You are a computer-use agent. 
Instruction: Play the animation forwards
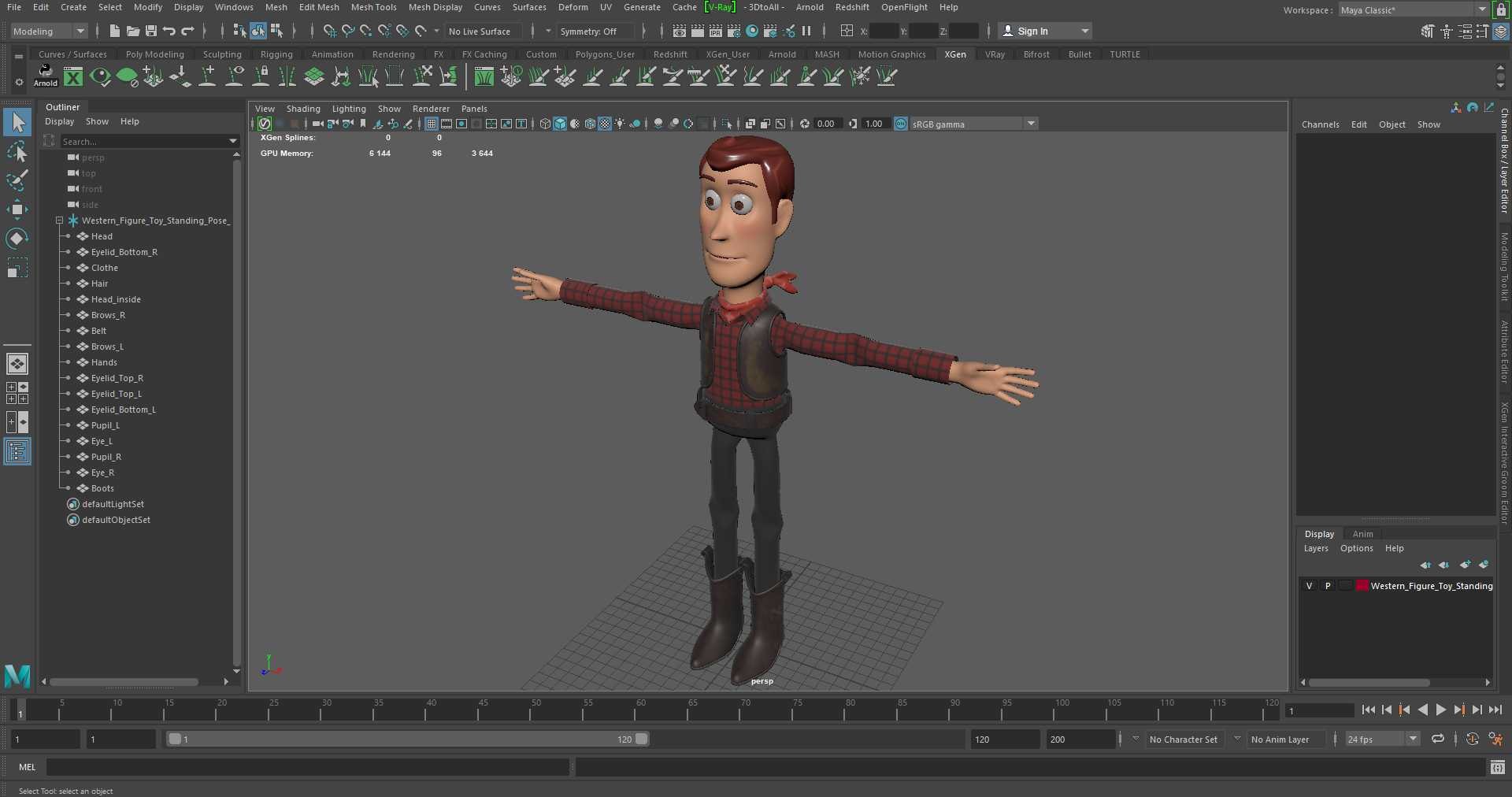coord(1440,710)
